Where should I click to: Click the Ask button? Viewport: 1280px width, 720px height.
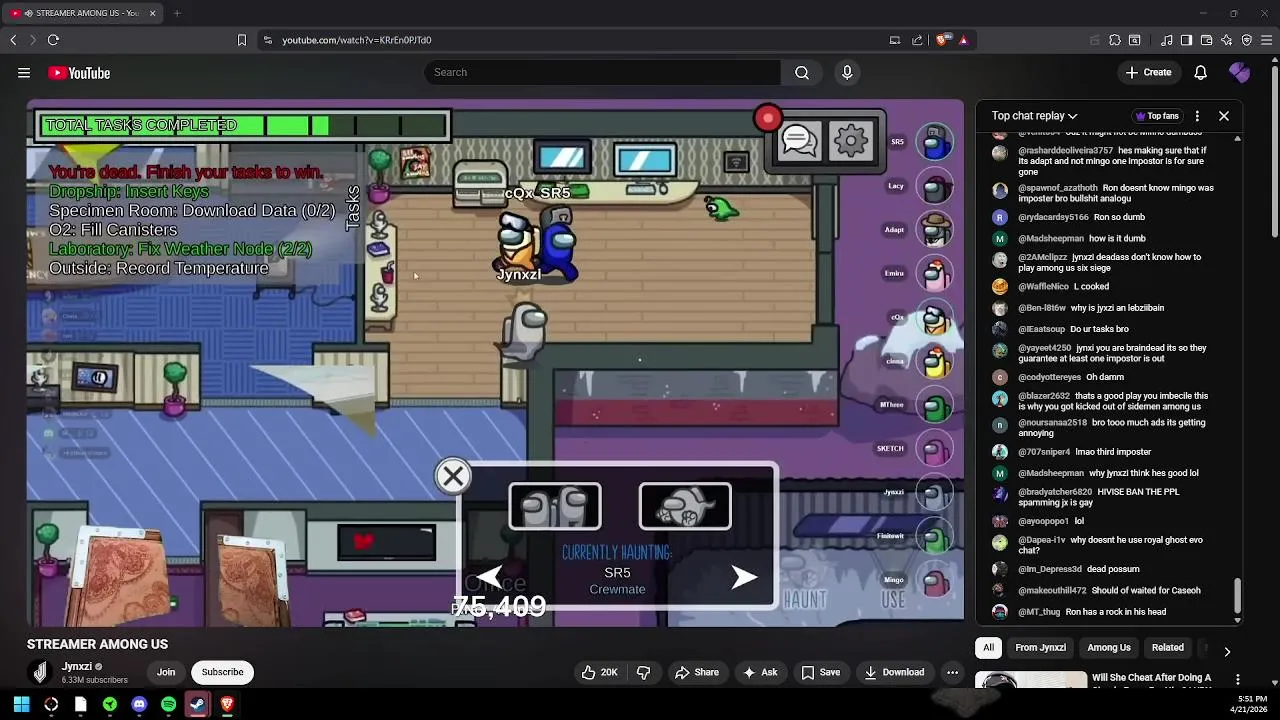pyautogui.click(x=759, y=672)
